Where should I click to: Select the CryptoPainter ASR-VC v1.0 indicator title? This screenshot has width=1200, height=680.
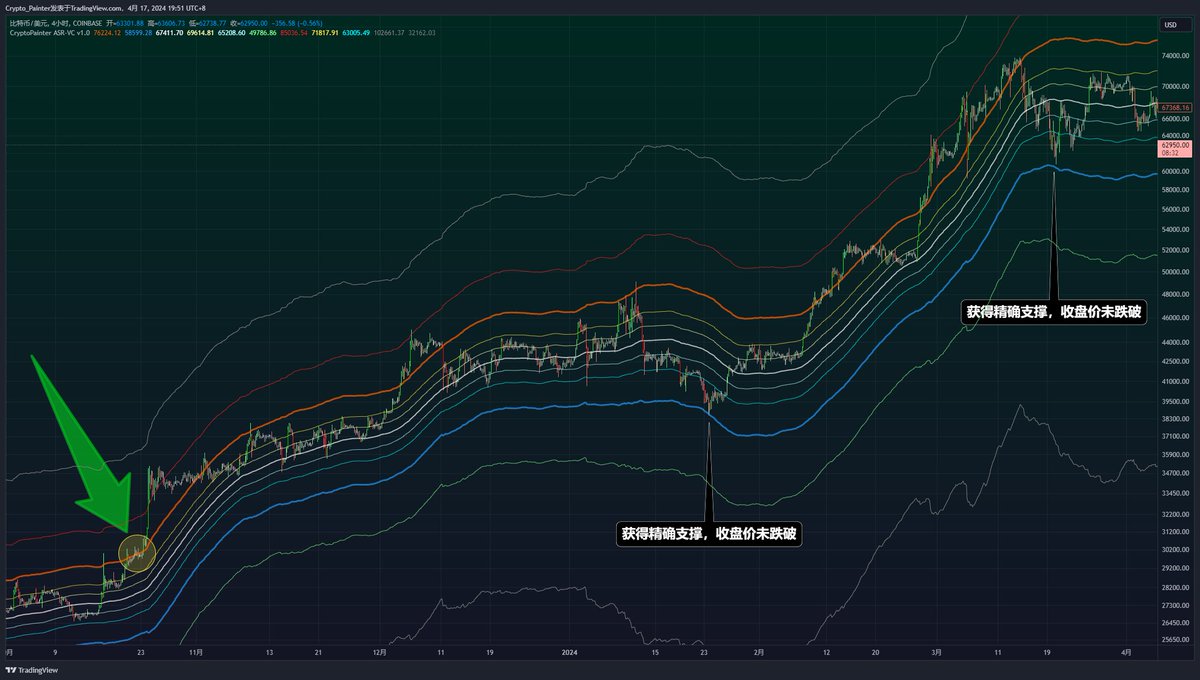(50, 33)
